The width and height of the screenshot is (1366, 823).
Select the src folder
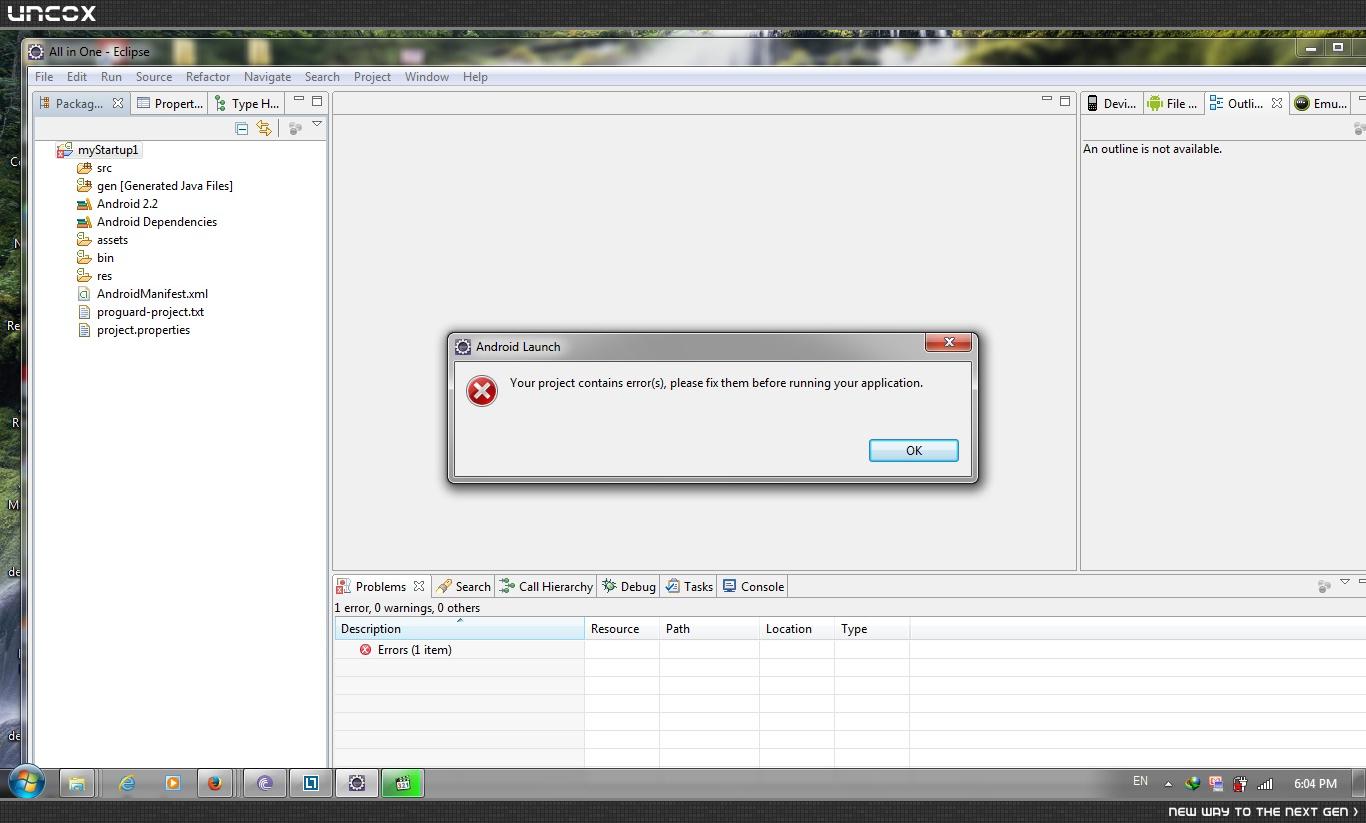(104, 168)
